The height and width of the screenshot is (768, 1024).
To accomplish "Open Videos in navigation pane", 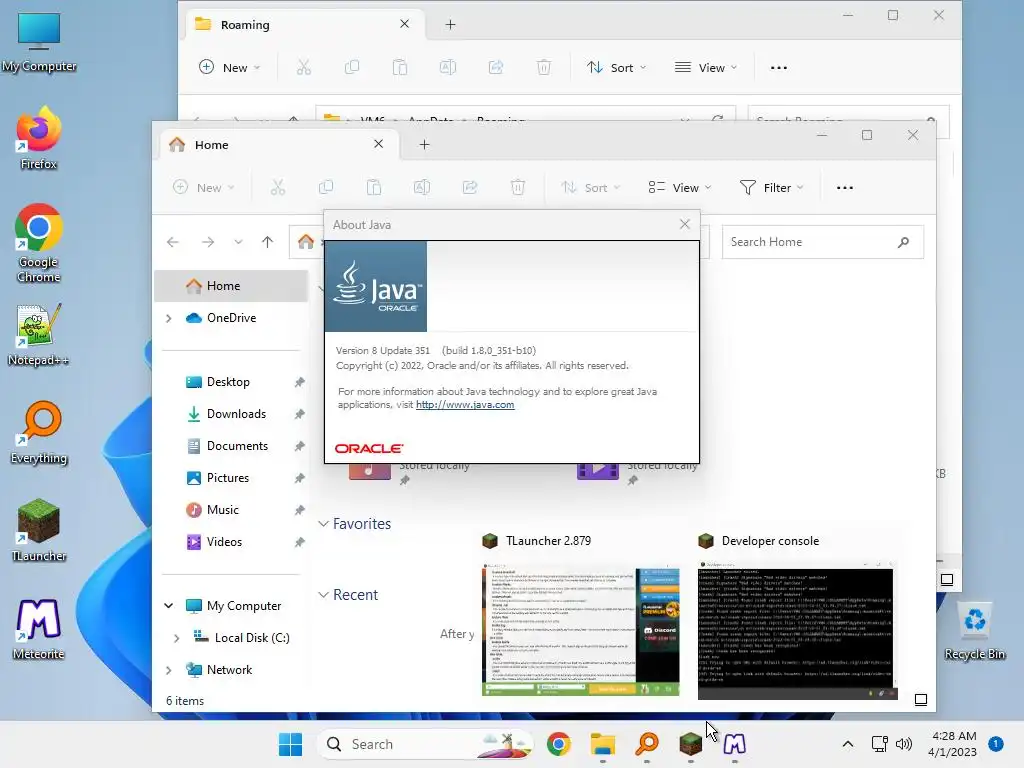I will pos(231,542).
